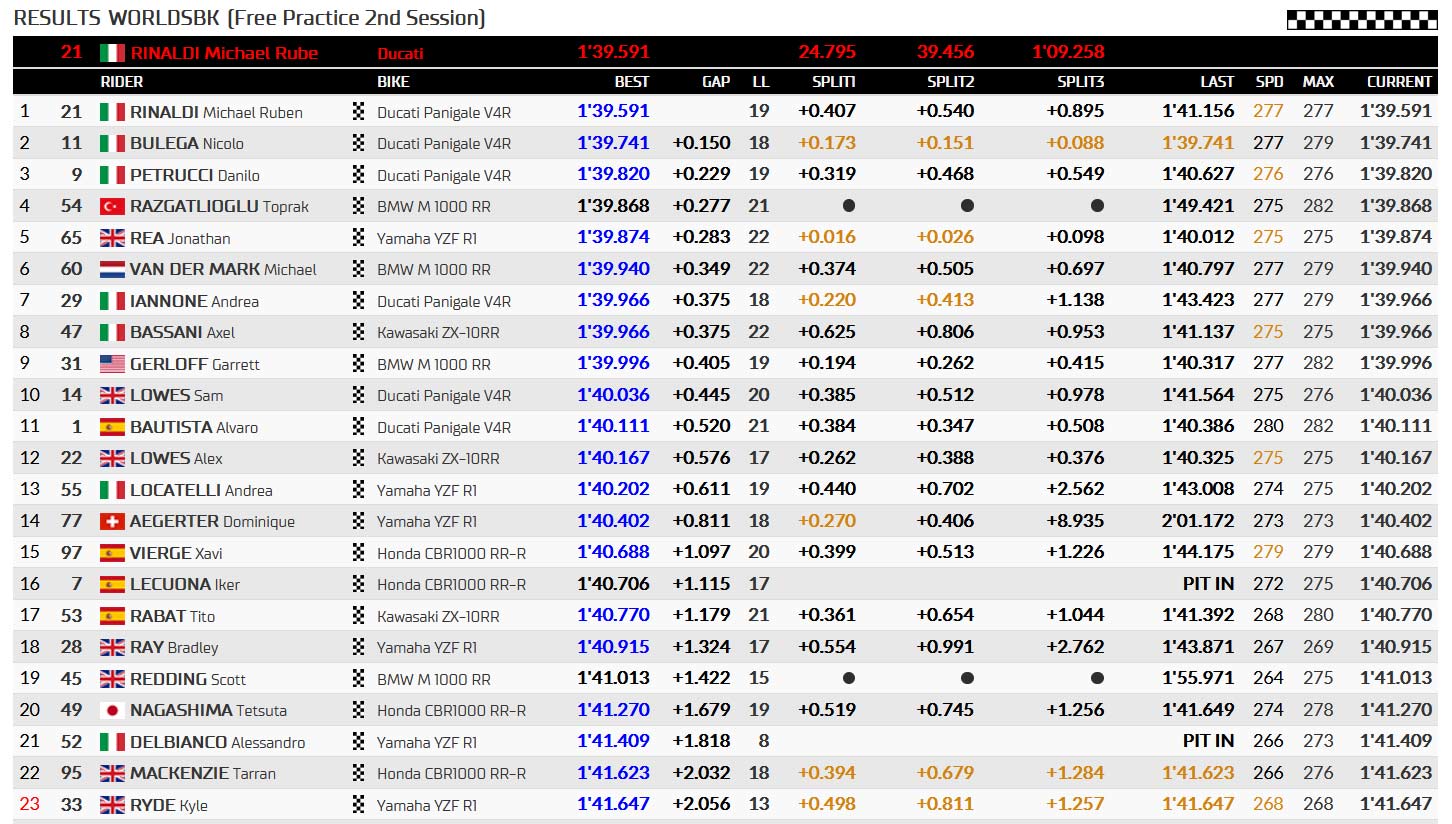Screen dimensions: 1452x824
Task: Select the BEST column header
Action: (632, 82)
